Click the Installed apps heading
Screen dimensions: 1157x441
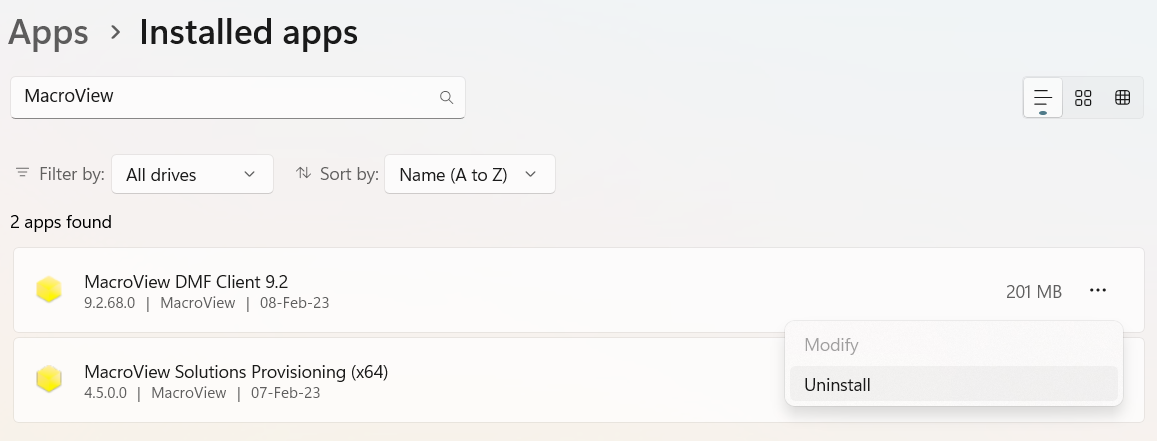tap(249, 32)
